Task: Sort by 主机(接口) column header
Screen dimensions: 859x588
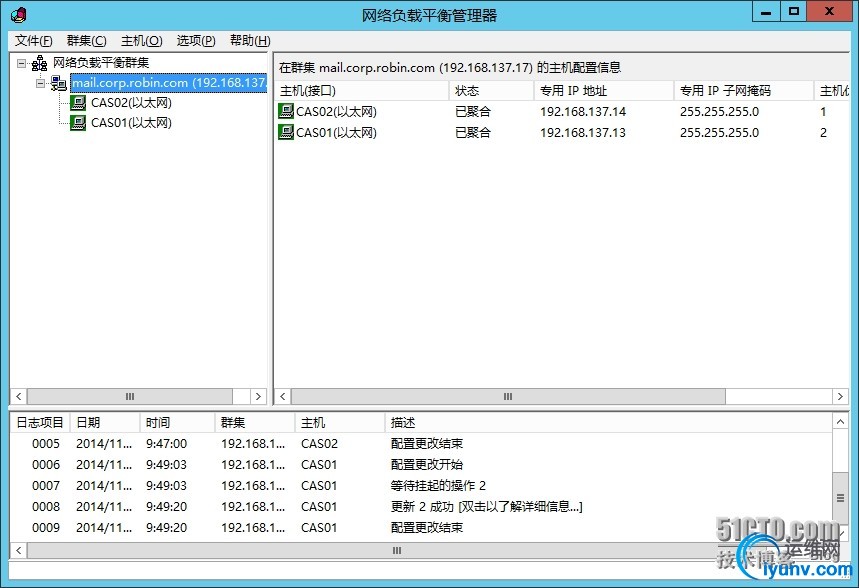Action: [x=362, y=90]
